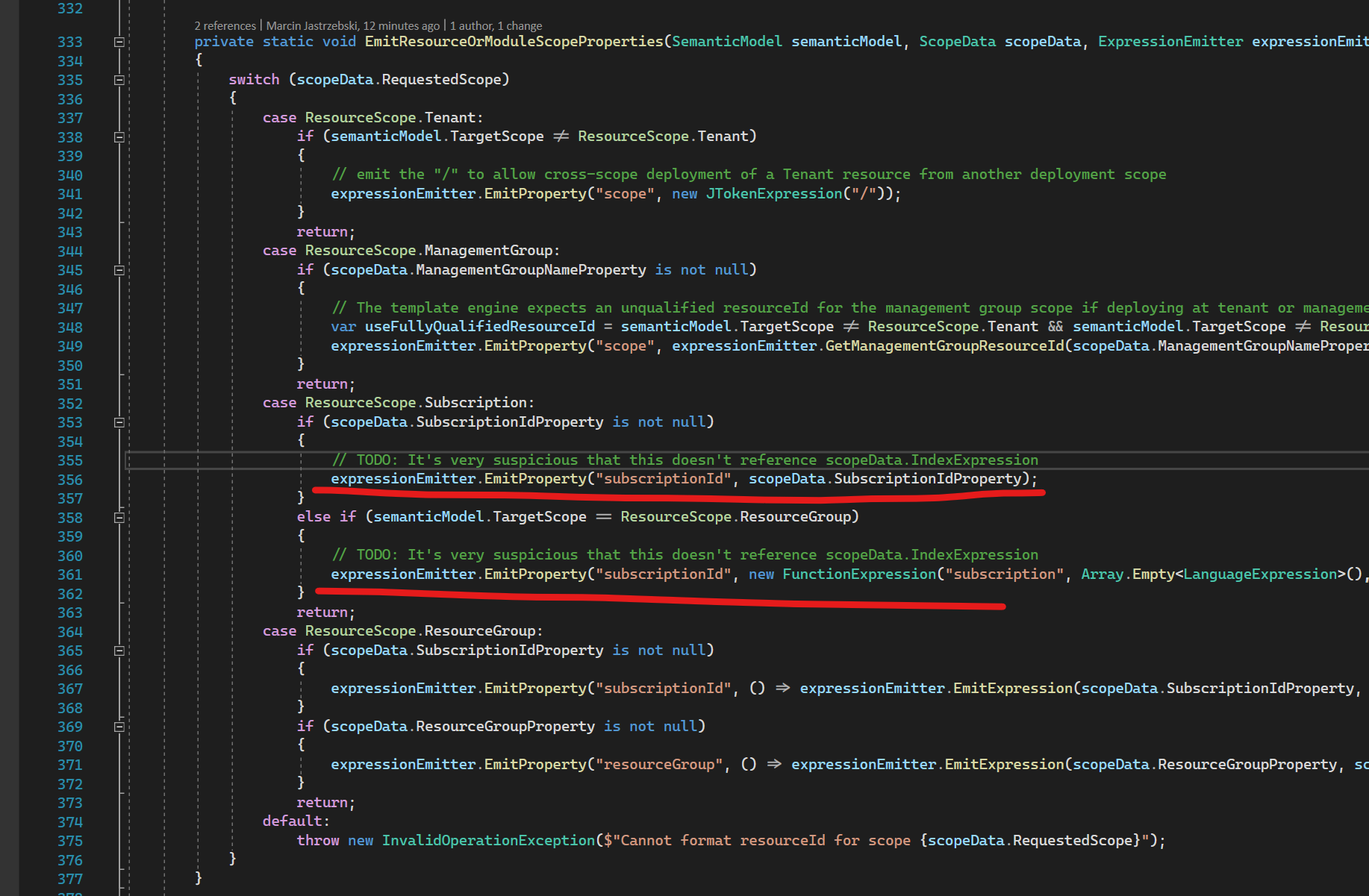Collapse the switch statement on line 335
The width and height of the screenshot is (1369, 896).
pyautogui.click(x=119, y=80)
